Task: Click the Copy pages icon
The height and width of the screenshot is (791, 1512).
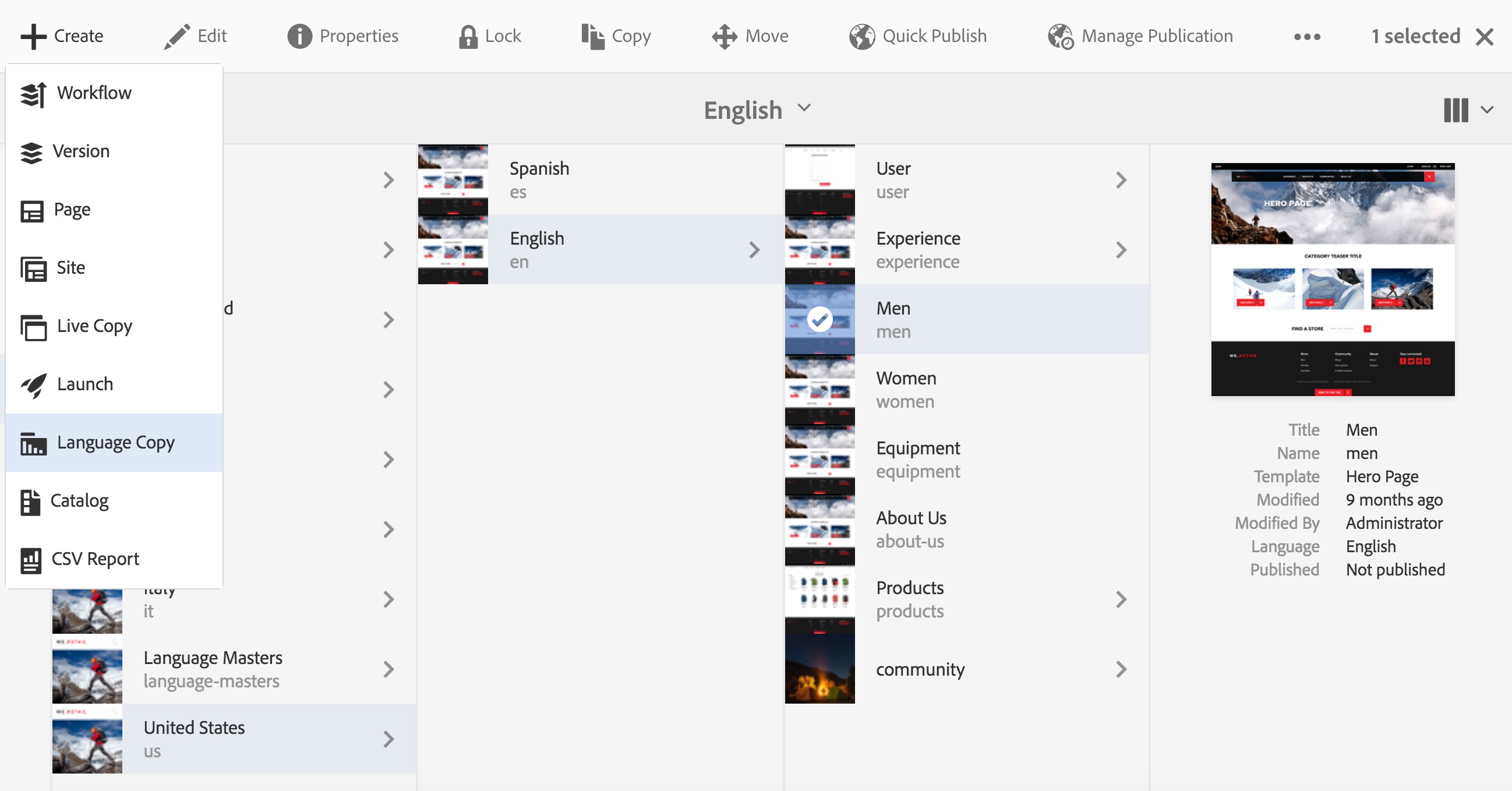Action: coord(592,36)
